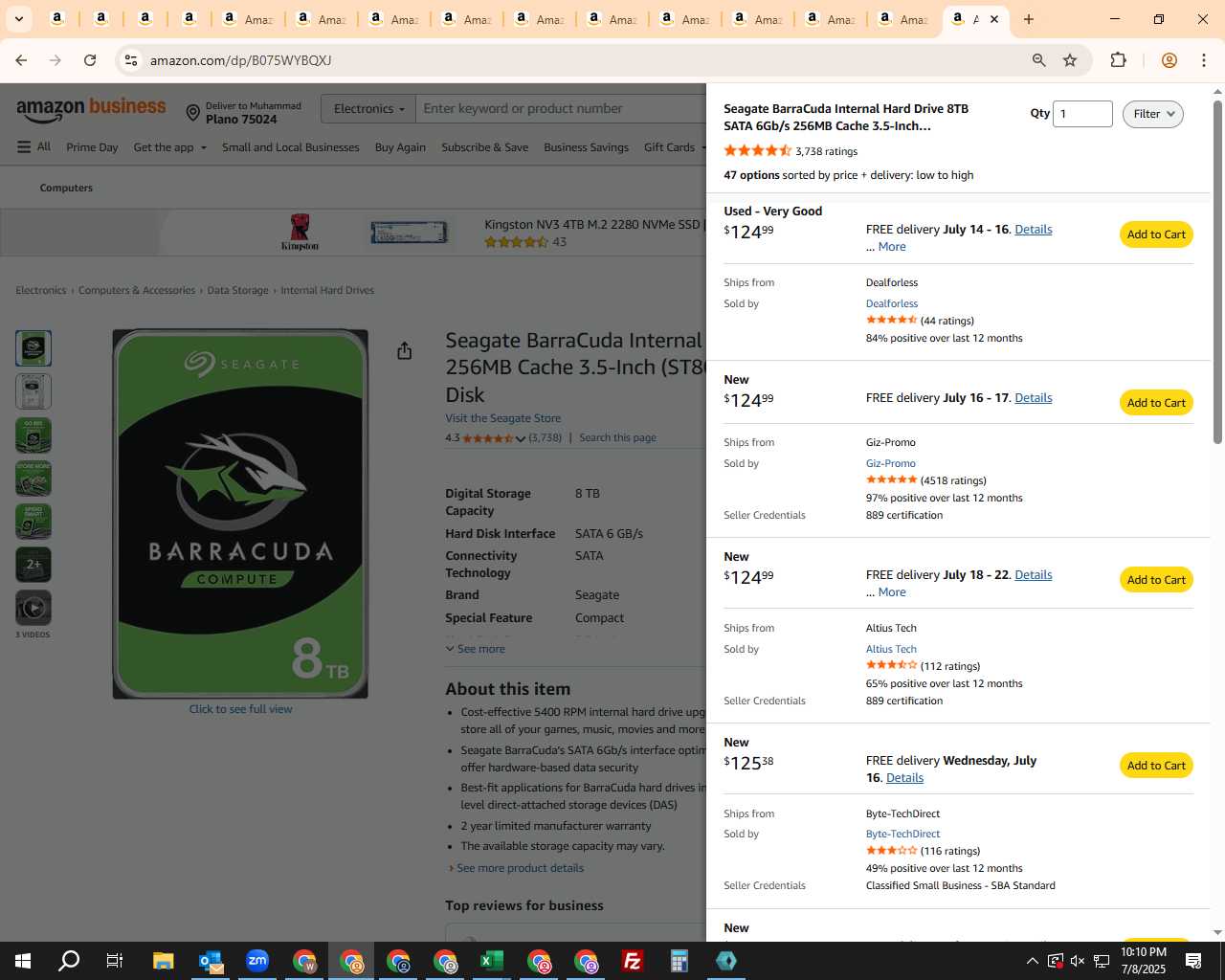Click the Amazon Business logo

91,109
